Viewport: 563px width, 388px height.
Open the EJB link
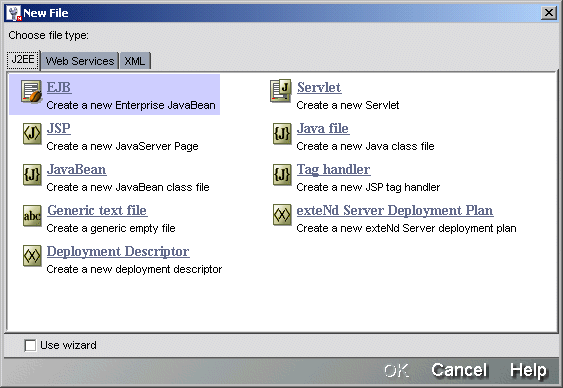pos(59,87)
